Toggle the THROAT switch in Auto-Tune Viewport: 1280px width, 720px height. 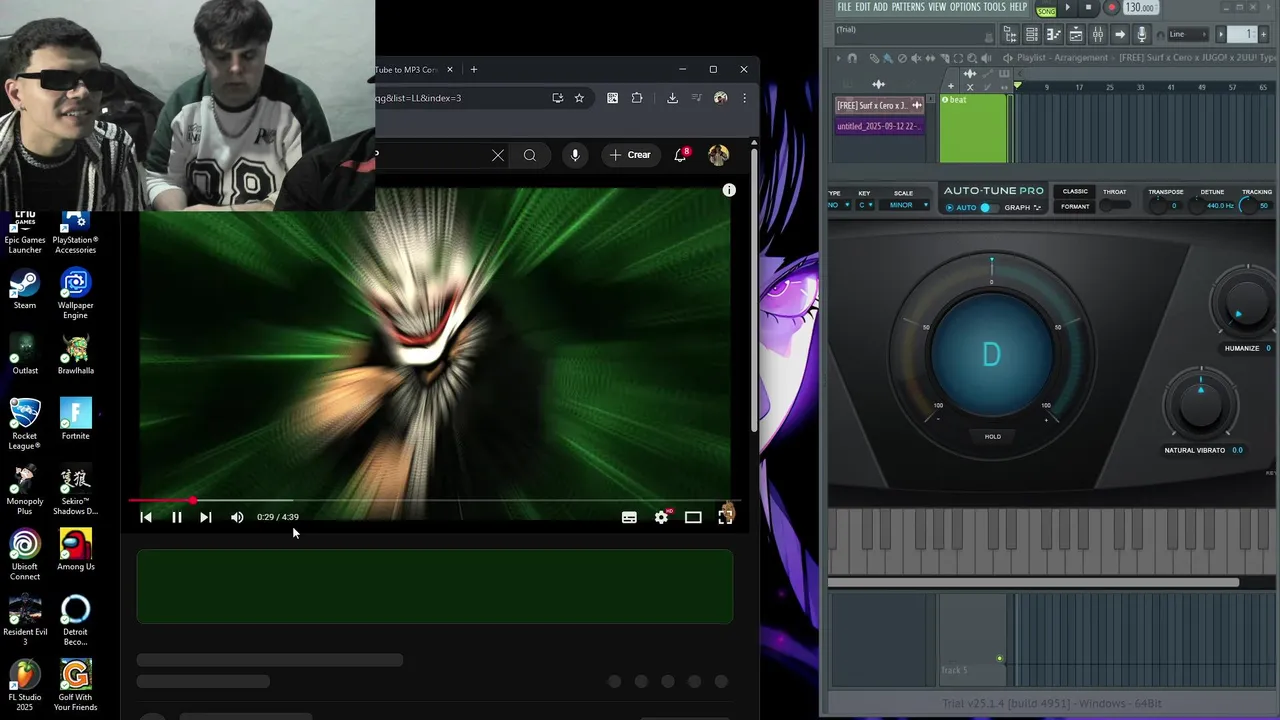click(1113, 205)
